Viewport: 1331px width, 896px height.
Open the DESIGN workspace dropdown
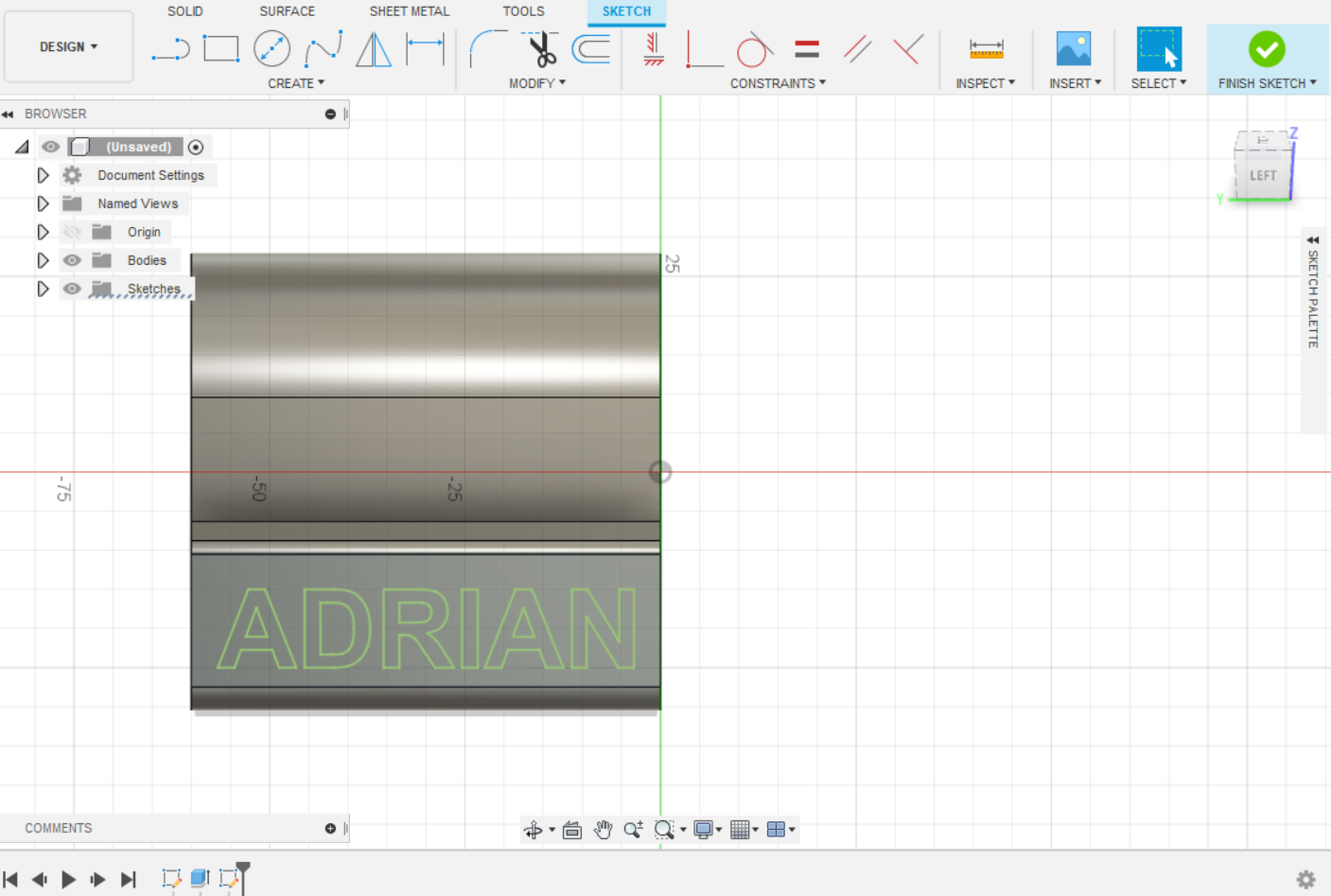pyautogui.click(x=68, y=46)
